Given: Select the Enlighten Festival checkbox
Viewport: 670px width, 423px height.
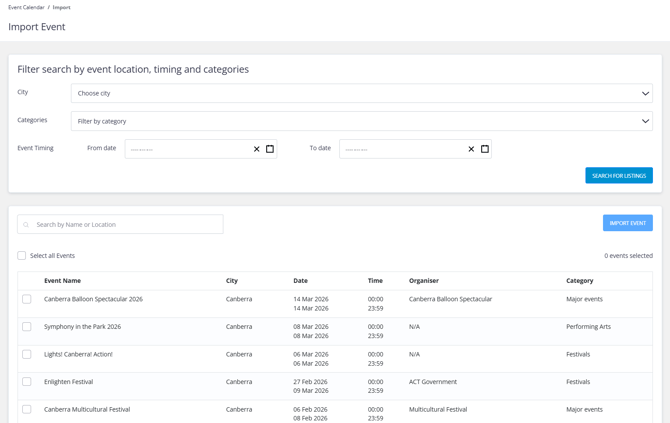Looking at the screenshot, I should 26,382.
